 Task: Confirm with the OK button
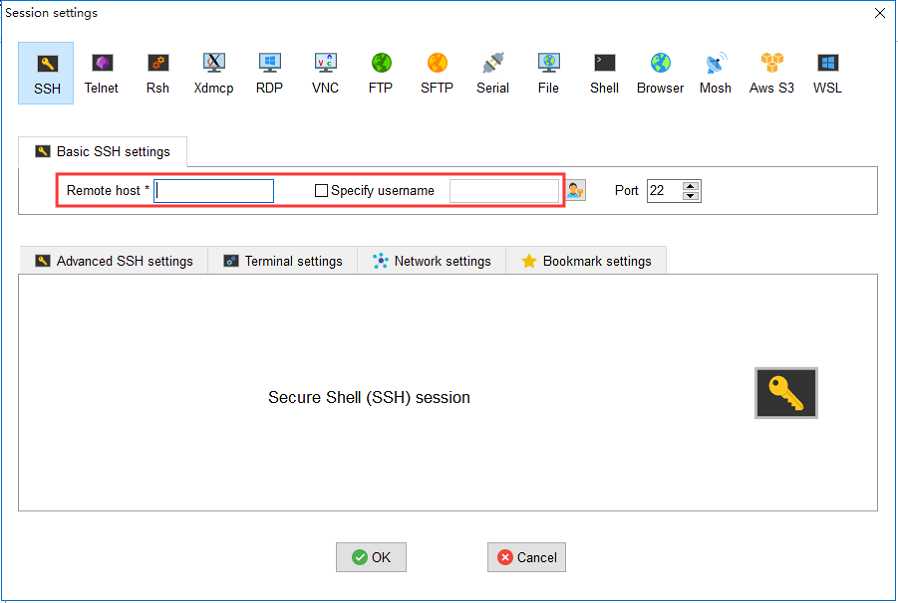coord(371,557)
